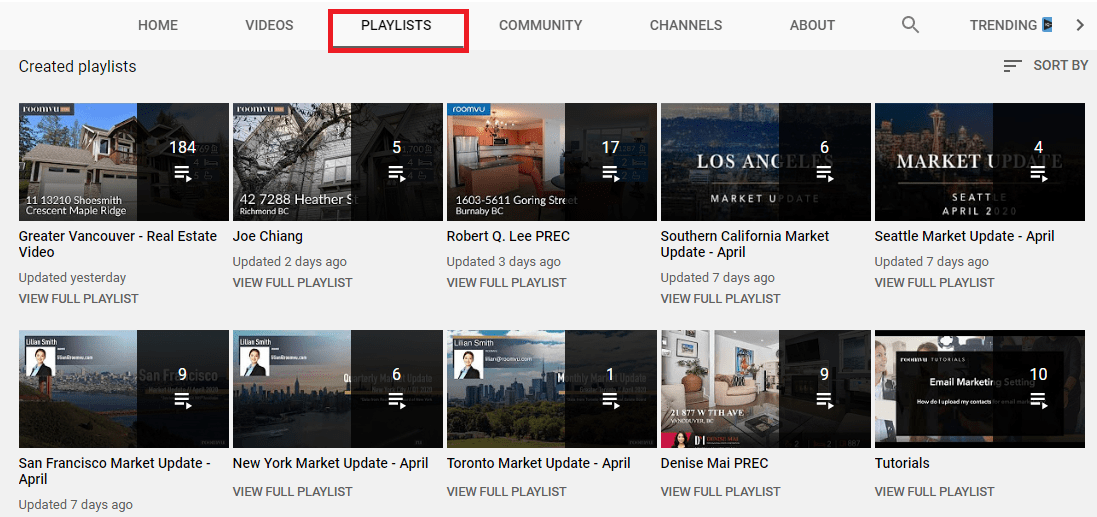
Task: View full playlist for Joe Chiang
Action: pos(292,283)
